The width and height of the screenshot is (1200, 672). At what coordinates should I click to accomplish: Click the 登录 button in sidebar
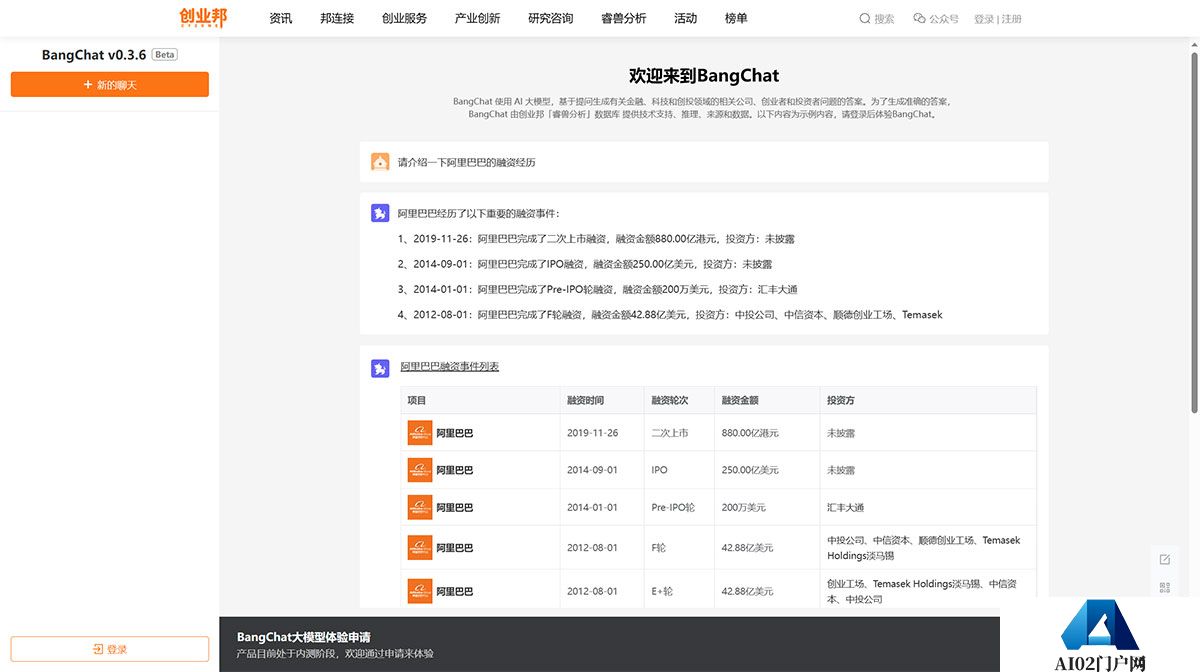pyautogui.click(x=110, y=649)
